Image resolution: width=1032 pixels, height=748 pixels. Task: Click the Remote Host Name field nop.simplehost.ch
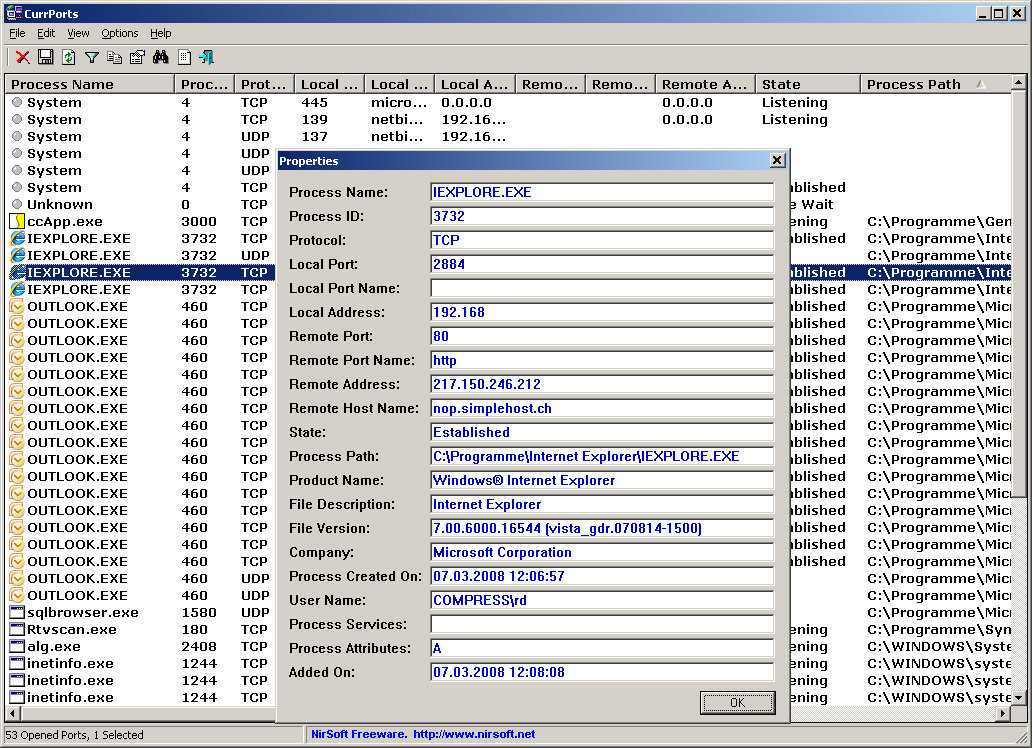point(602,408)
